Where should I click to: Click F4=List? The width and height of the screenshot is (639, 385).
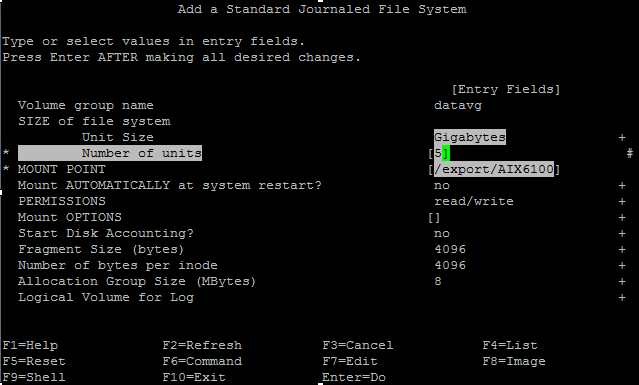click(x=510, y=345)
